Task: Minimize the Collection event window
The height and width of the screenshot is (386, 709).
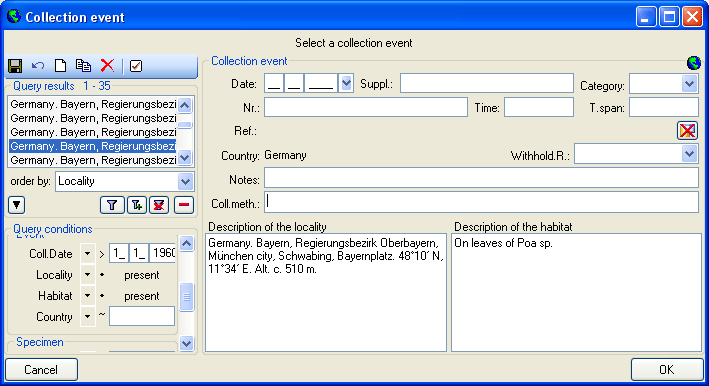Action: (646, 17)
